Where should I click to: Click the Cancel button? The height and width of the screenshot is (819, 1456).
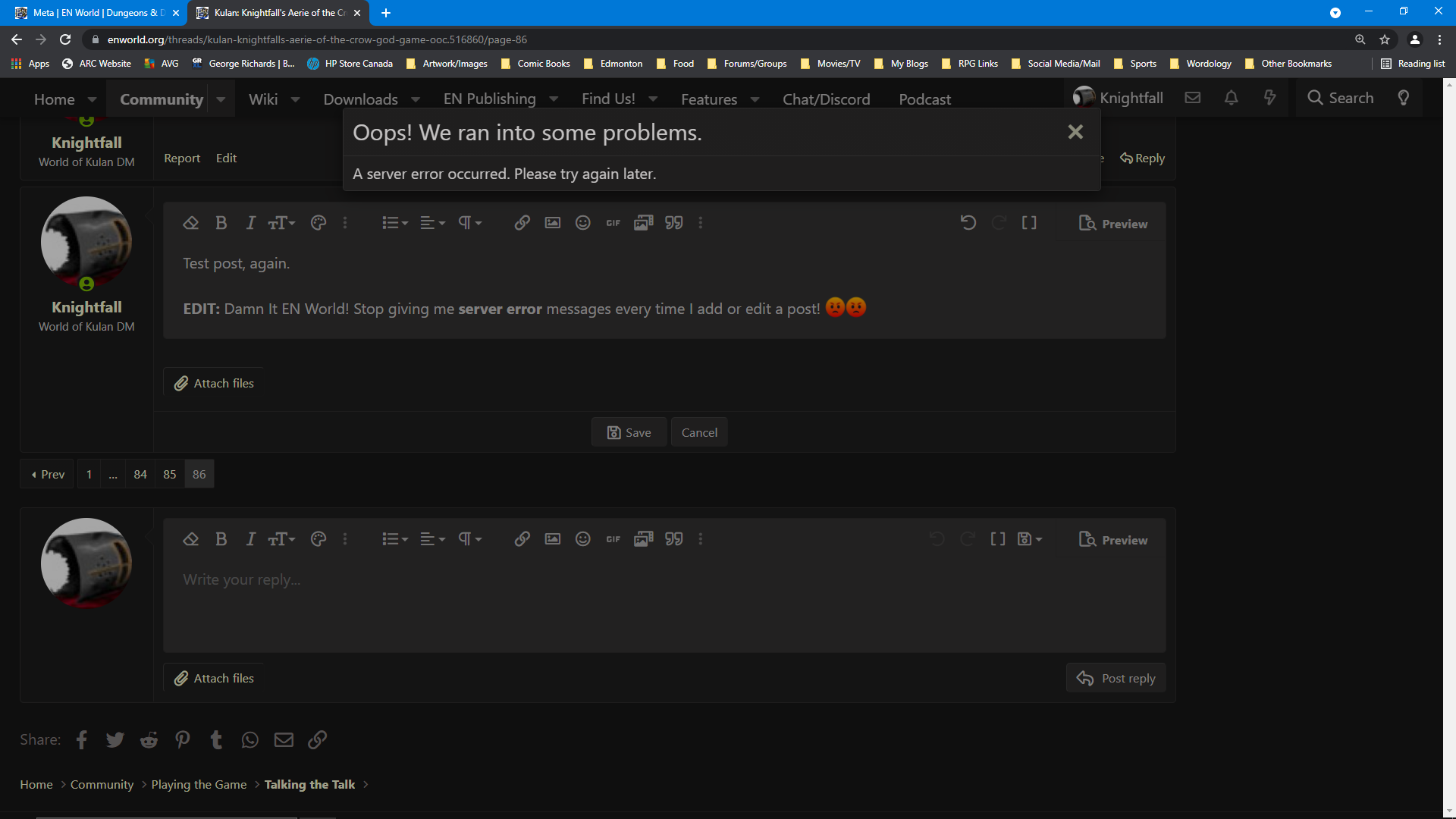(699, 432)
